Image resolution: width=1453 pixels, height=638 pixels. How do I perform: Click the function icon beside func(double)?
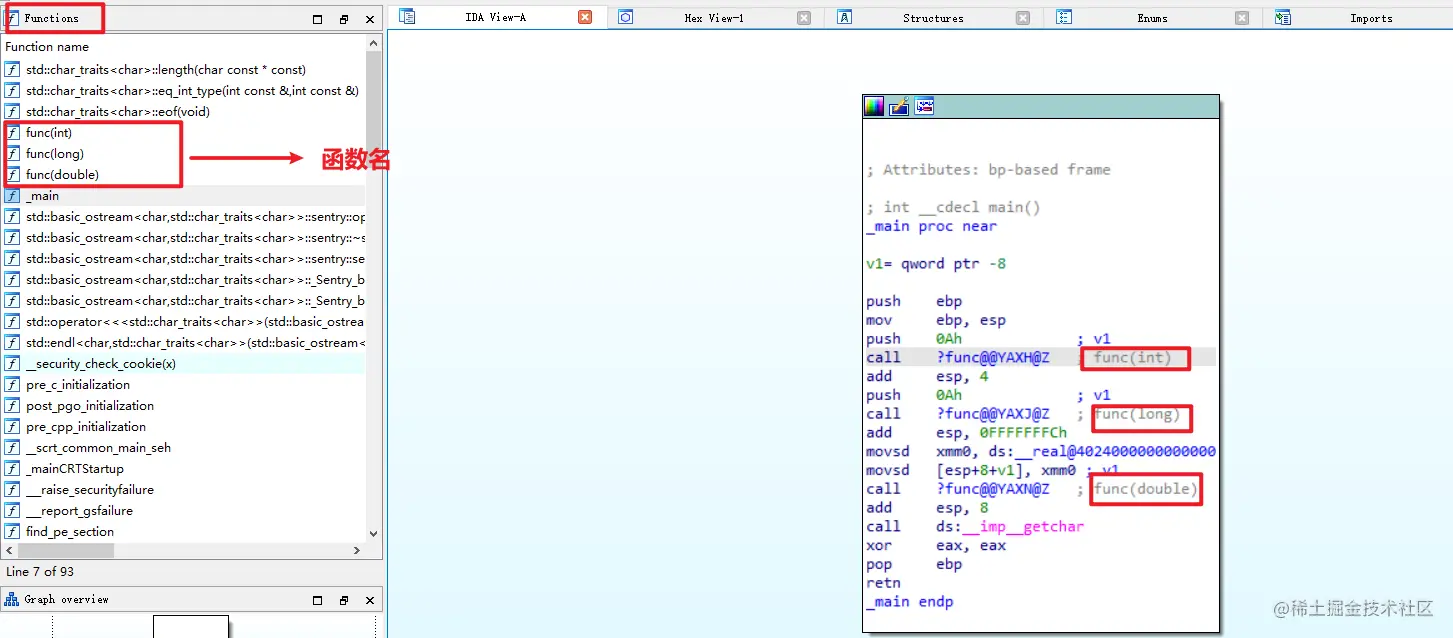pyautogui.click(x=12, y=175)
